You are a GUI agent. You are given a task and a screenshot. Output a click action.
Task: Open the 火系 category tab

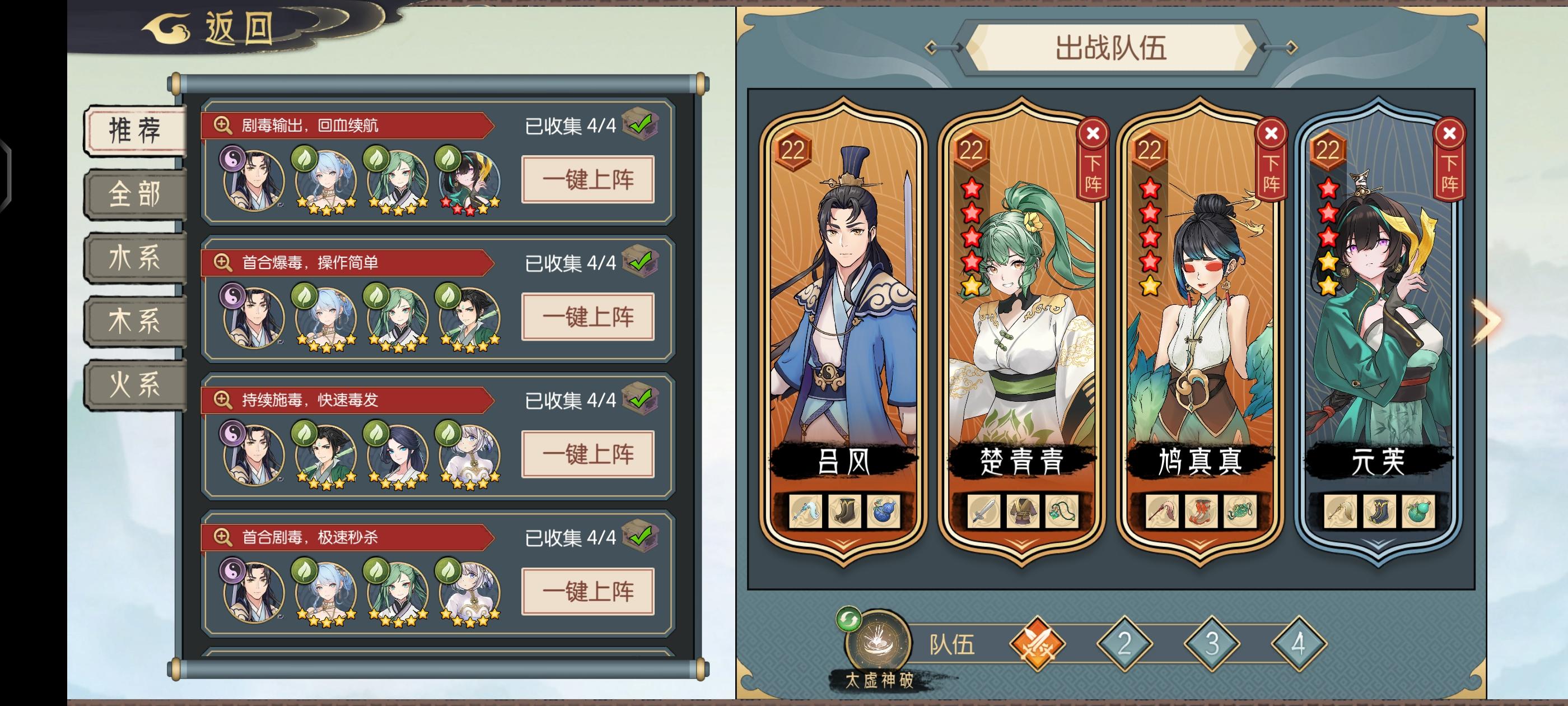pyautogui.click(x=135, y=385)
